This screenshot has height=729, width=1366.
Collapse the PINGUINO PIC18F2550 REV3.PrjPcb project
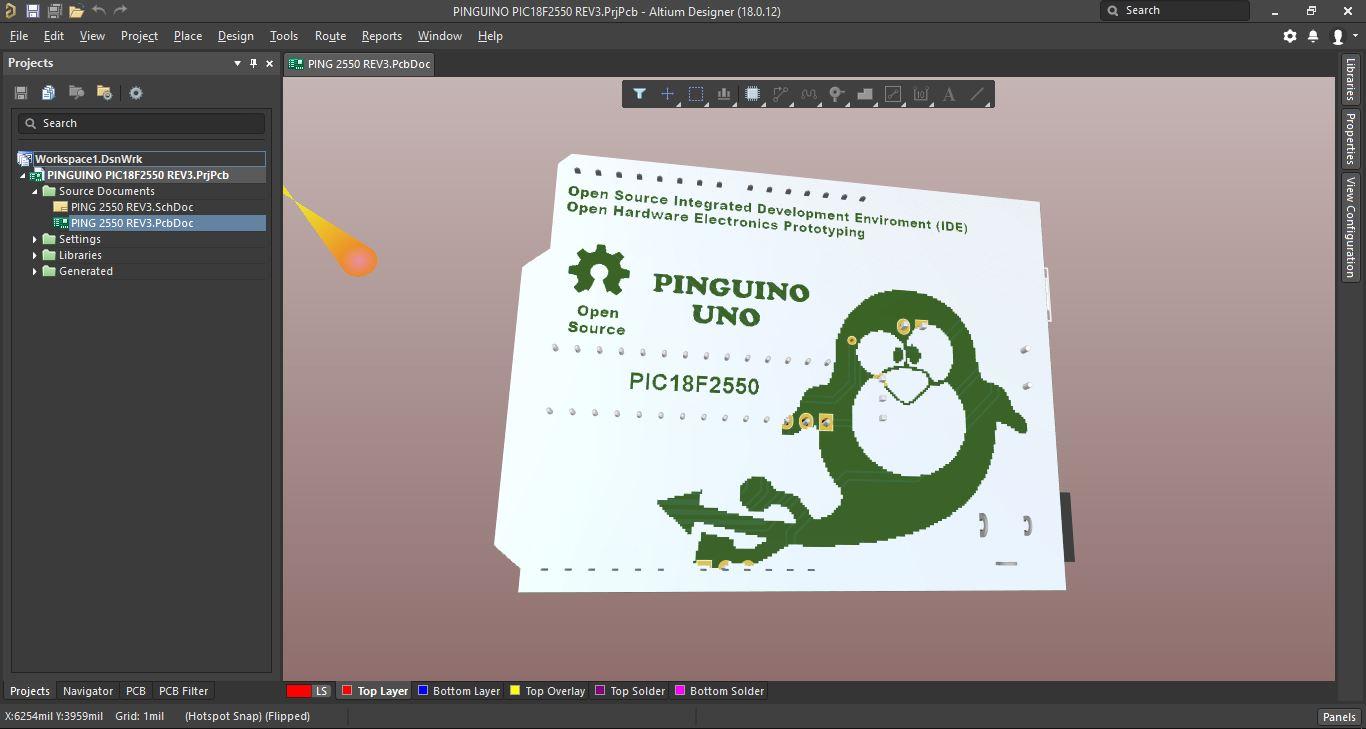(x=23, y=175)
